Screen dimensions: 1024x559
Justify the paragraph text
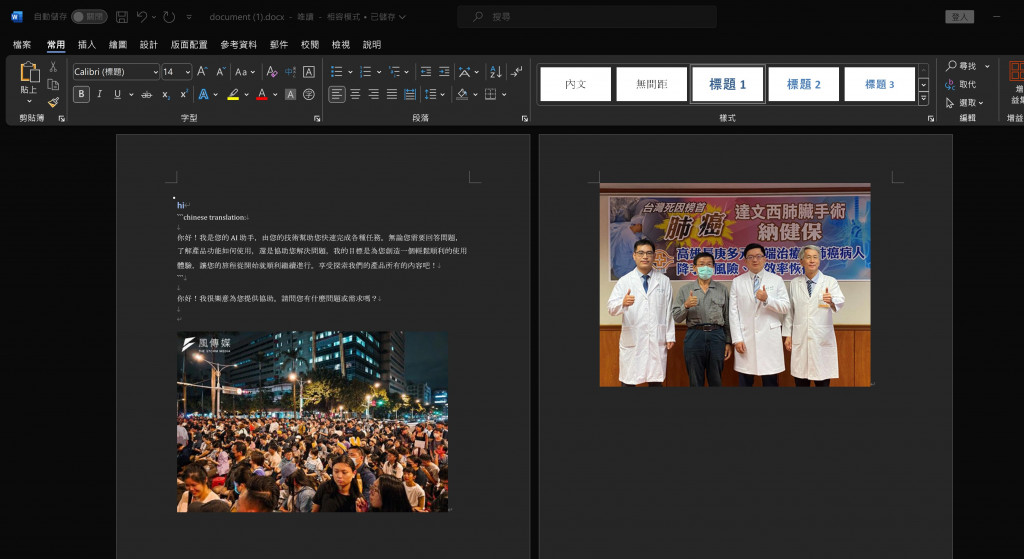[392, 95]
